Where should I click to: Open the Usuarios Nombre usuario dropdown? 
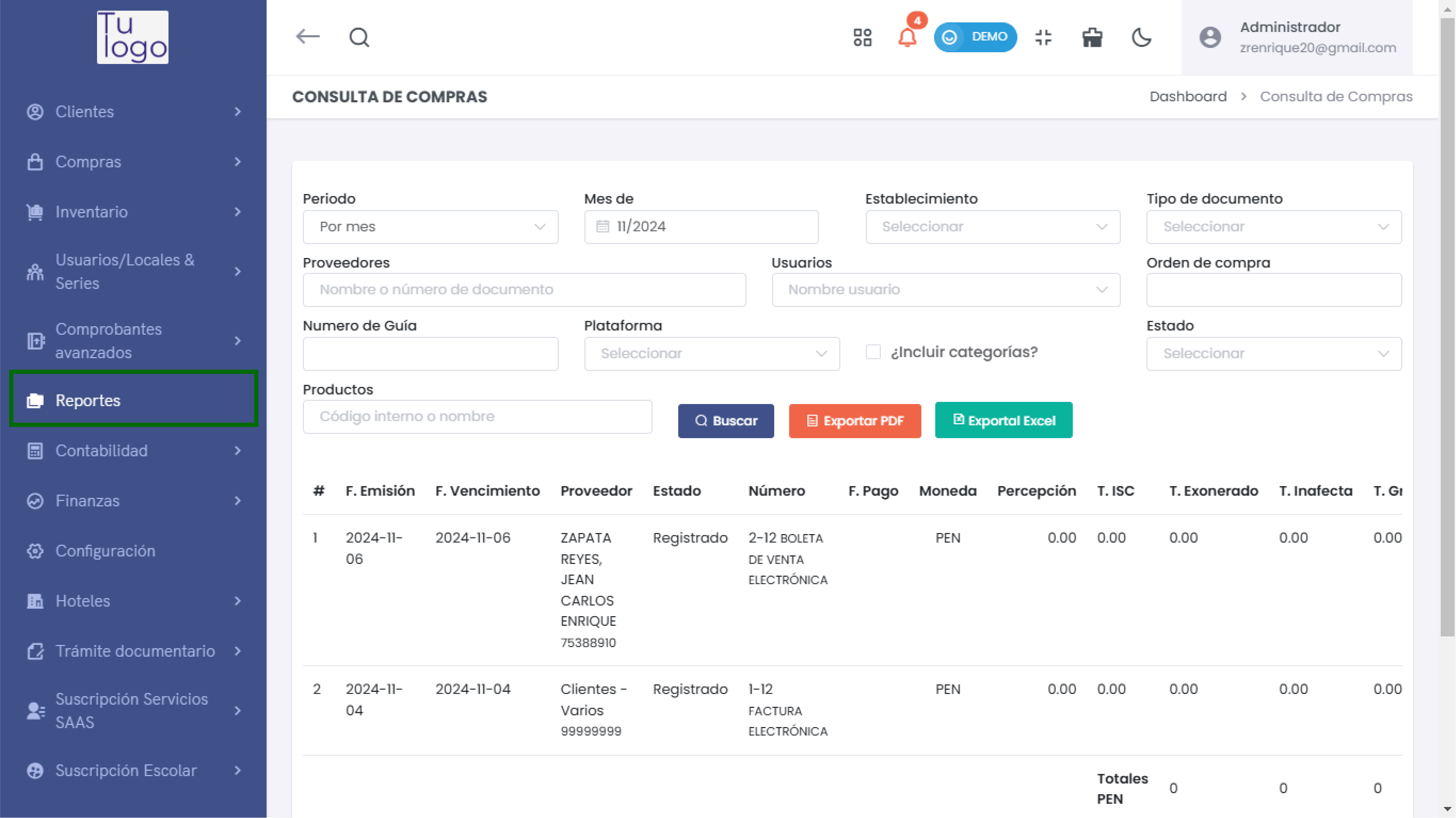pyautogui.click(x=946, y=290)
